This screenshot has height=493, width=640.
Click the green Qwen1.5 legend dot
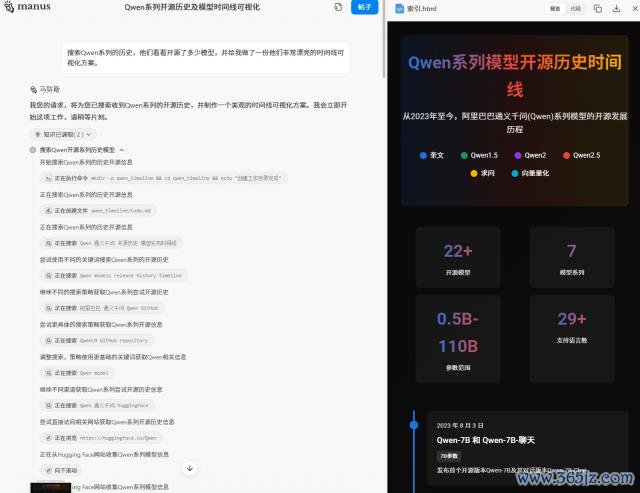point(464,155)
